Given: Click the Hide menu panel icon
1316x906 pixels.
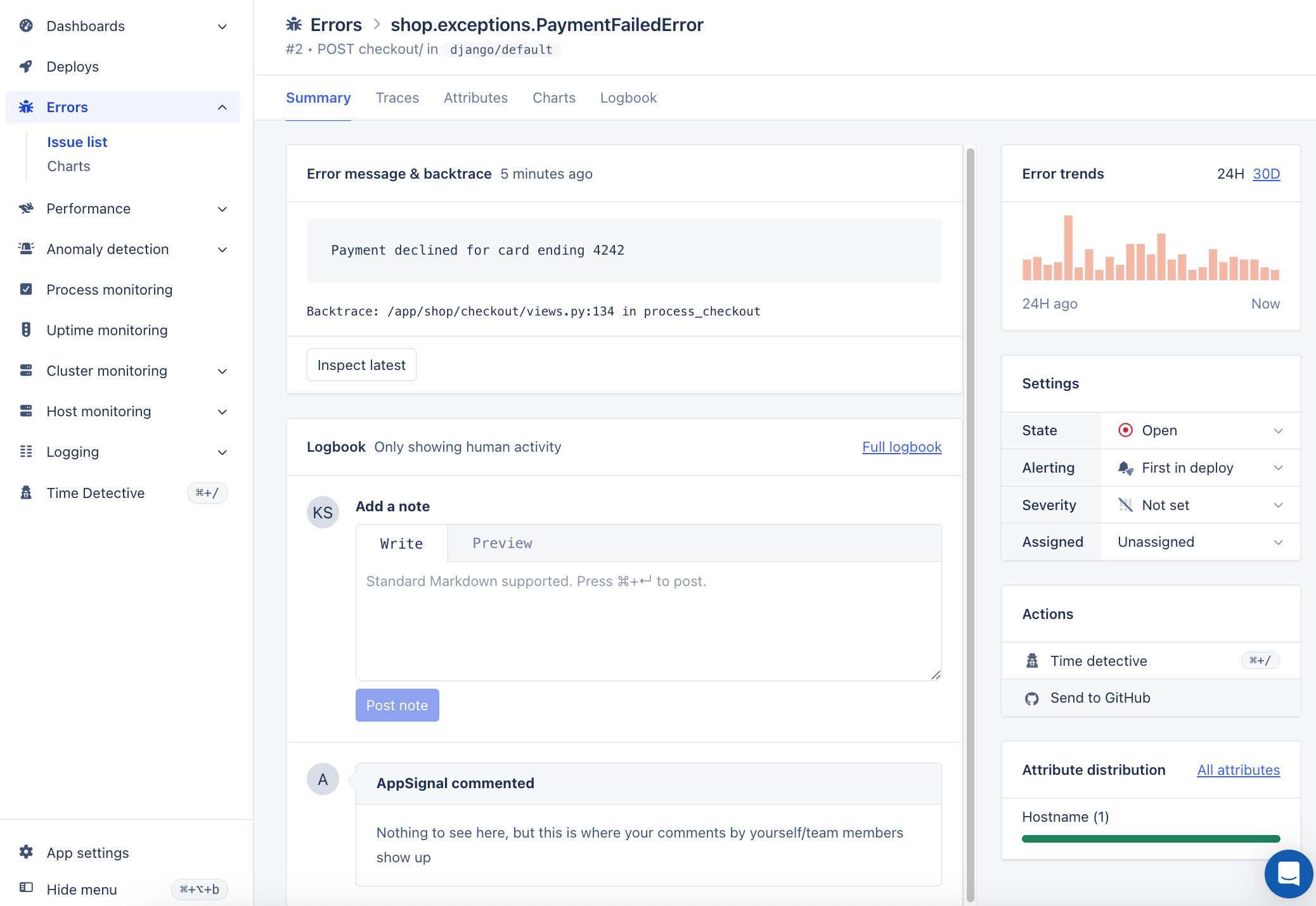Looking at the screenshot, I should (26, 888).
